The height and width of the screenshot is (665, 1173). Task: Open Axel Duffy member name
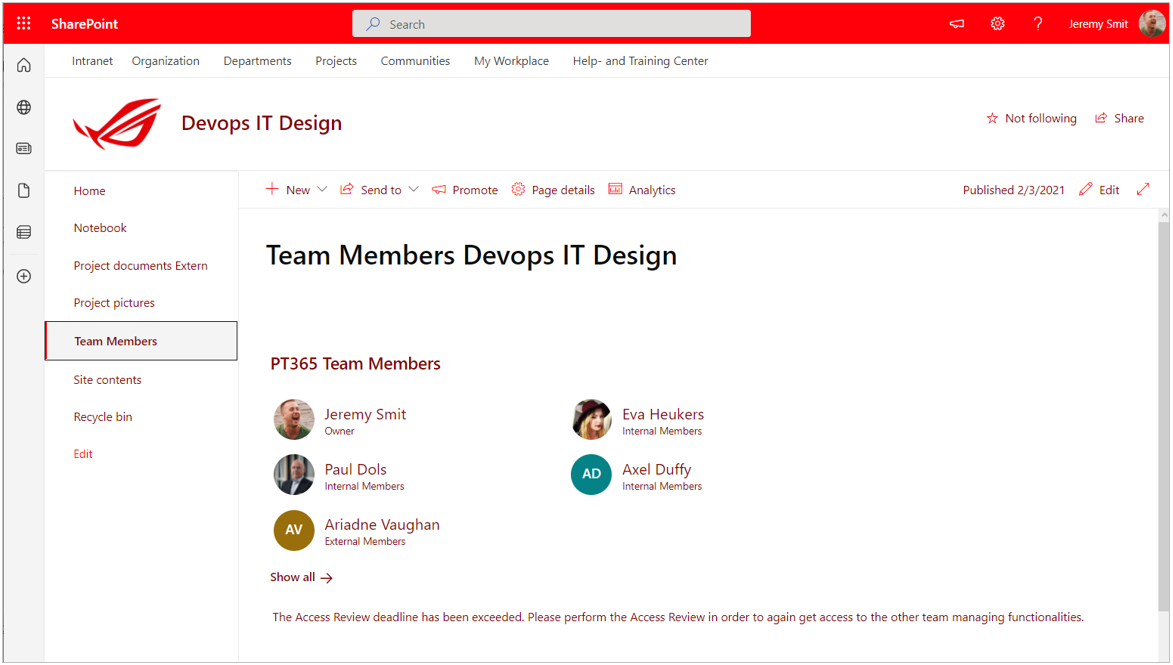(656, 470)
